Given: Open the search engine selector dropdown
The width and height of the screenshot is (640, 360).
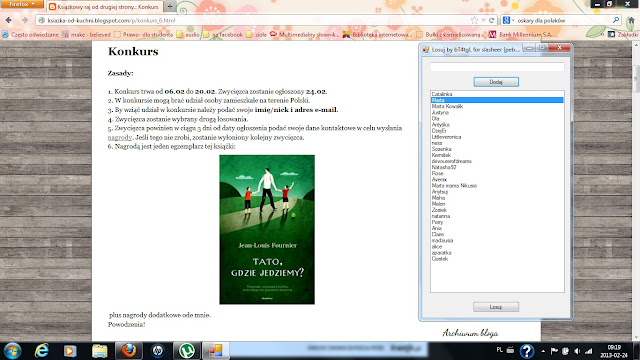Looking at the screenshot, I should click(508, 20).
